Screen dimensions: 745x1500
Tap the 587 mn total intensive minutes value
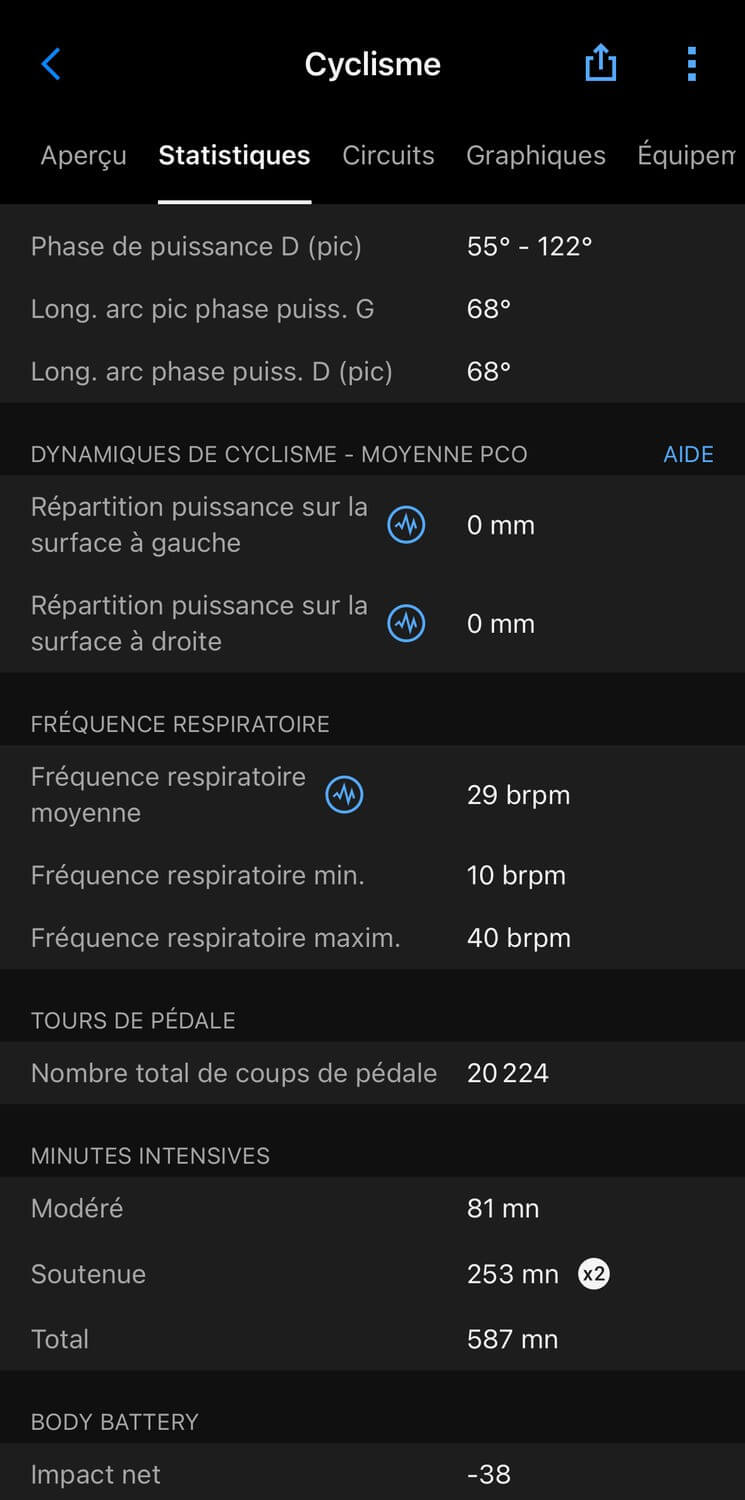point(512,1339)
